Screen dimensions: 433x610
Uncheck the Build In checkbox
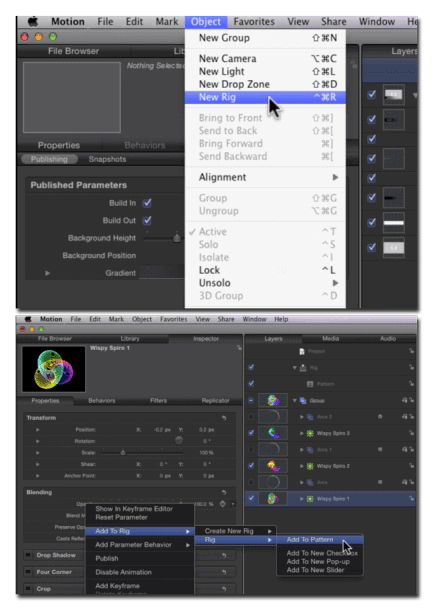pyautogui.click(x=147, y=203)
